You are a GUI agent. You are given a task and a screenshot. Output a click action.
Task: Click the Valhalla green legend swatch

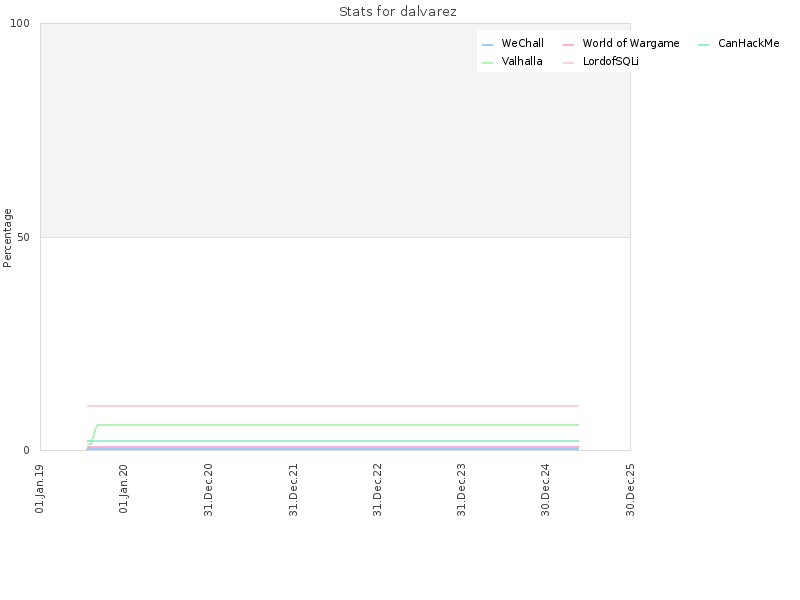click(487, 63)
